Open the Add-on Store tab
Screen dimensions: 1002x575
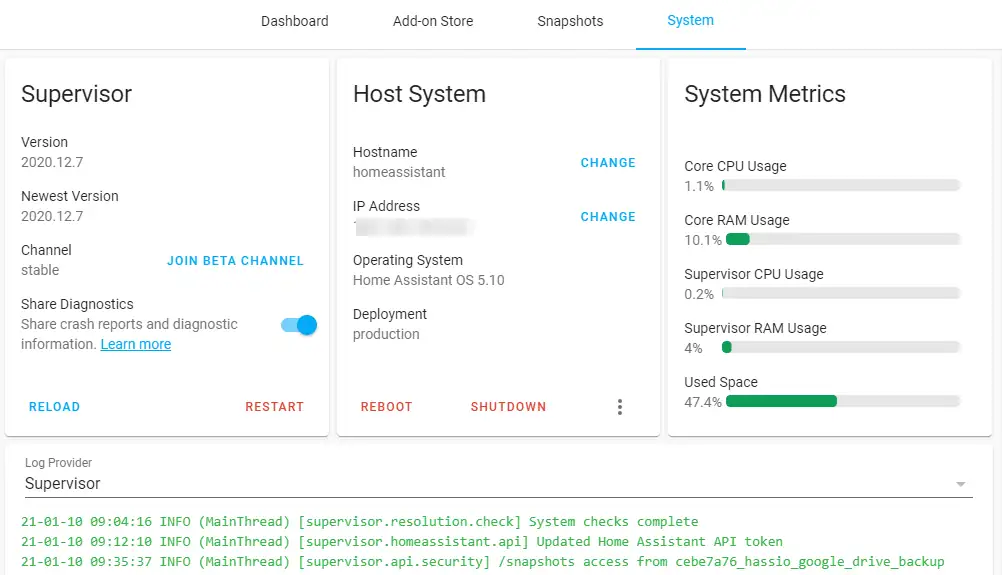click(433, 21)
